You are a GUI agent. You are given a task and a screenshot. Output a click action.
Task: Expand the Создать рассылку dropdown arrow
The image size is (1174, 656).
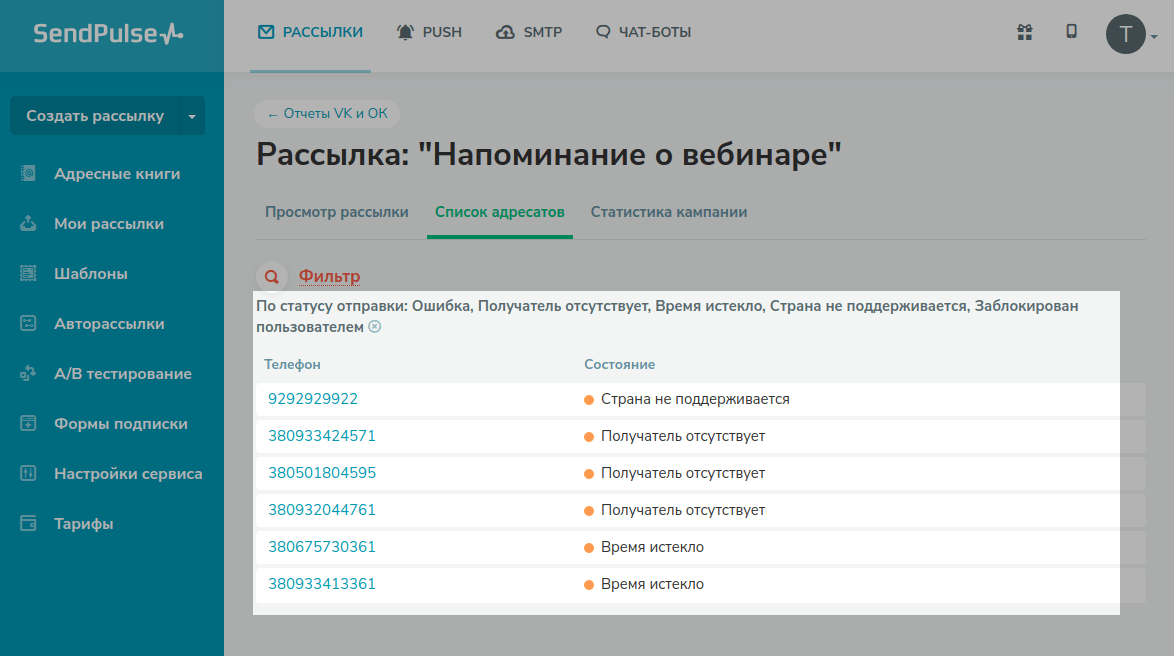click(x=192, y=116)
